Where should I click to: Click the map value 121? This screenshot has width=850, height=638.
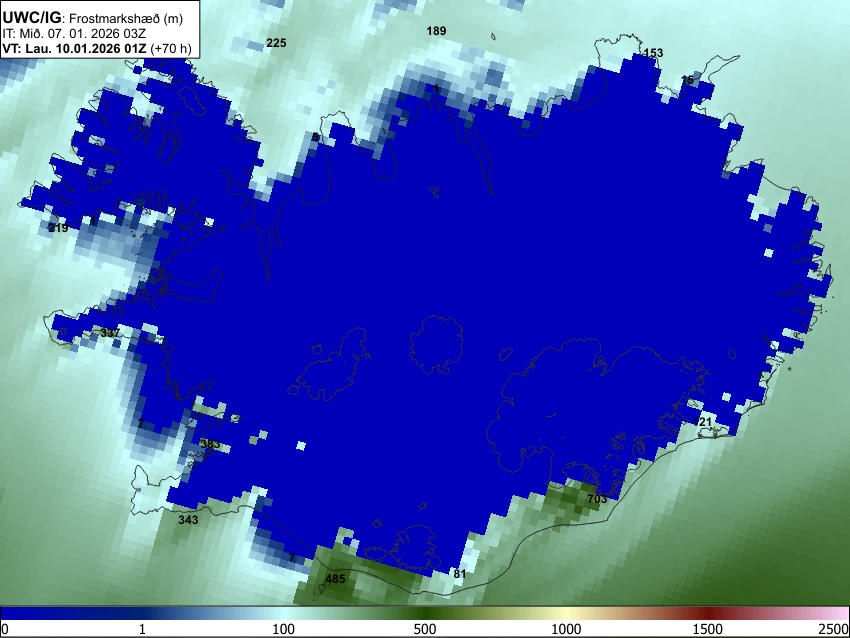tap(702, 422)
